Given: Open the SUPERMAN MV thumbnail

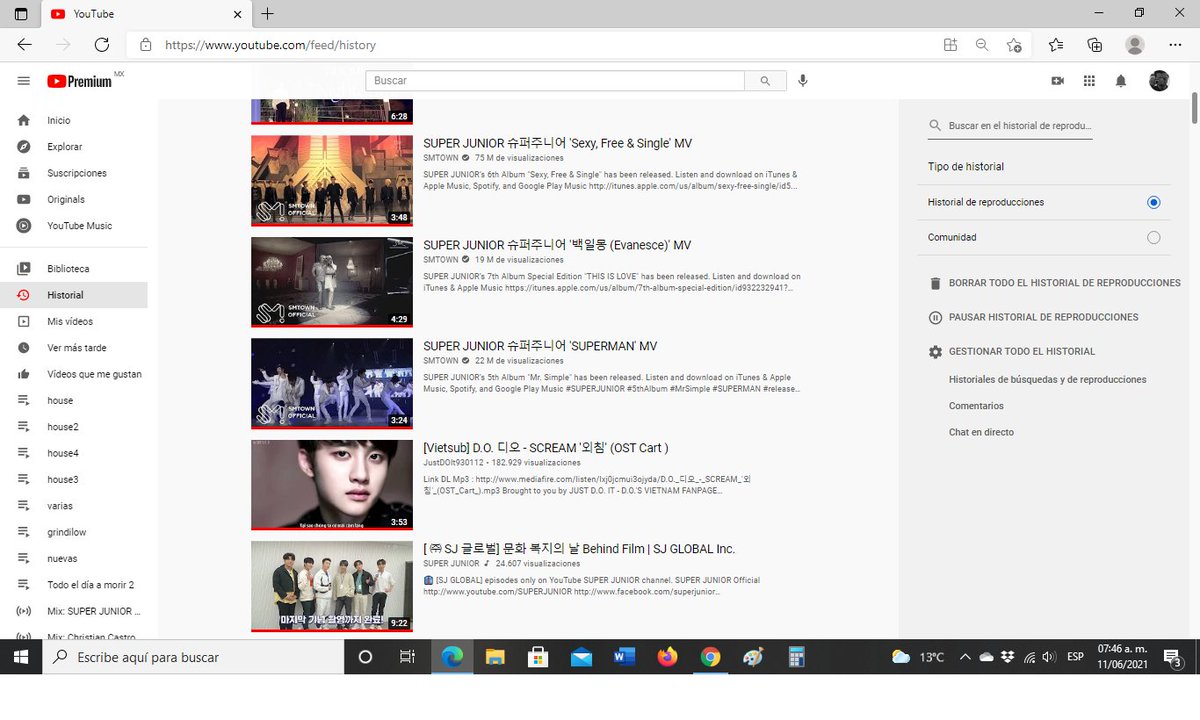Looking at the screenshot, I should pos(332,384).
